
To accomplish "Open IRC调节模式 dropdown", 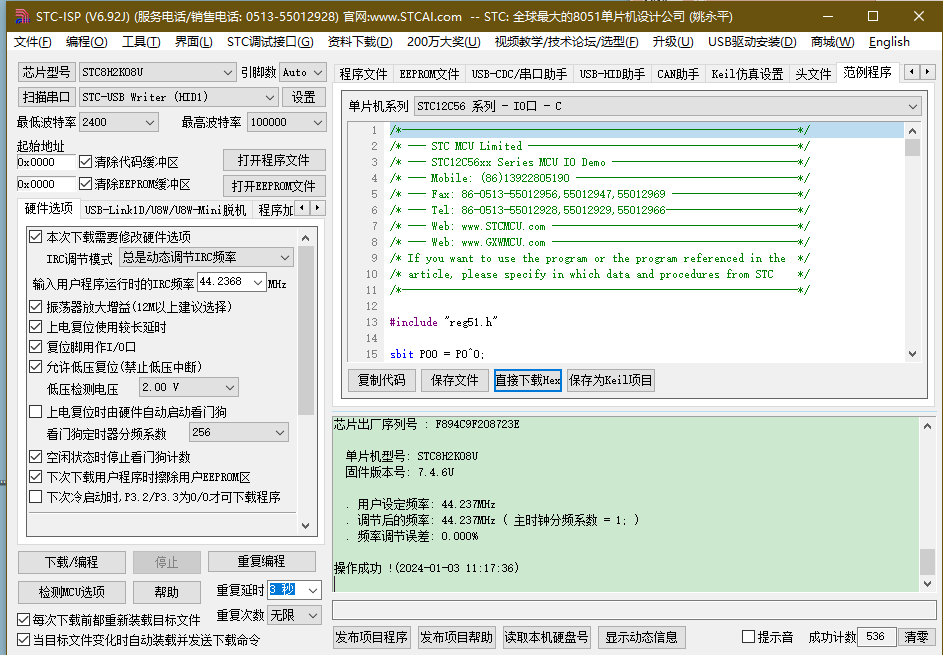I will click(206, 257).
